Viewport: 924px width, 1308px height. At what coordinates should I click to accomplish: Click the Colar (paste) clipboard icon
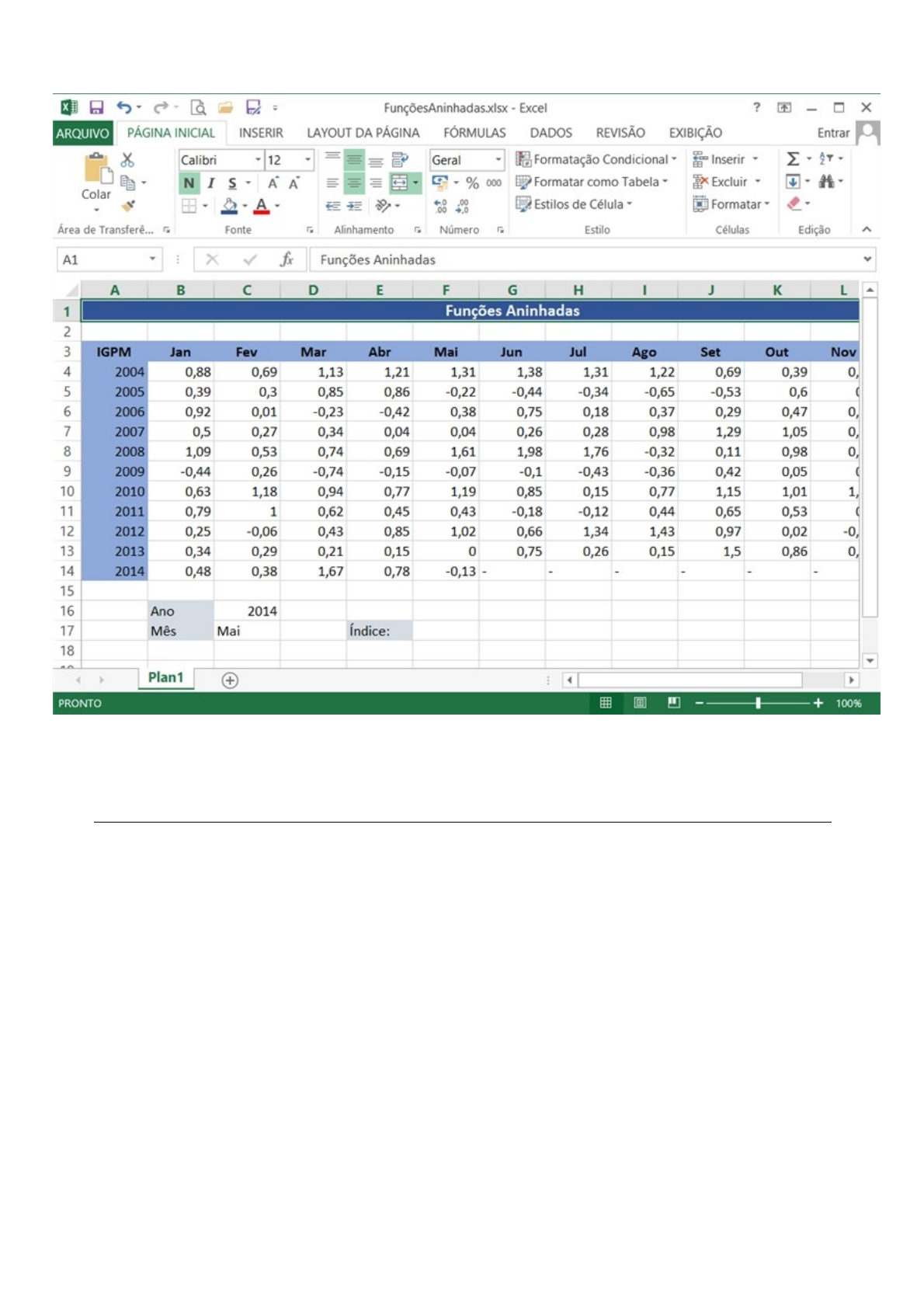pyautogui.click(x=97, y=169)
